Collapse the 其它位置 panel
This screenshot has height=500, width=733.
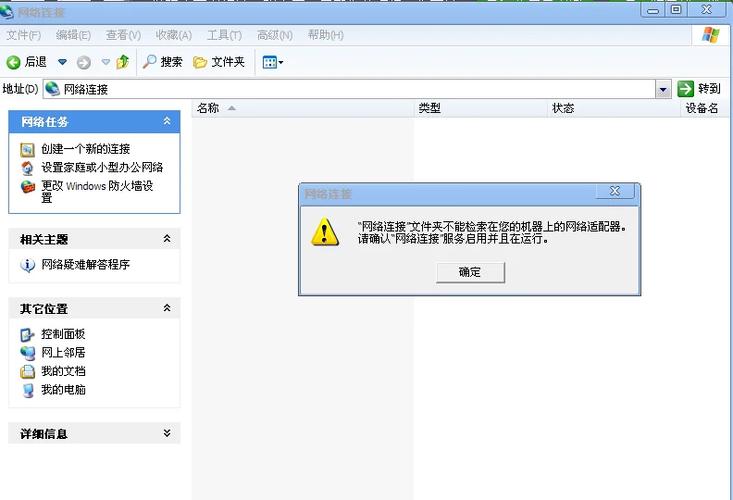point(167,308)
